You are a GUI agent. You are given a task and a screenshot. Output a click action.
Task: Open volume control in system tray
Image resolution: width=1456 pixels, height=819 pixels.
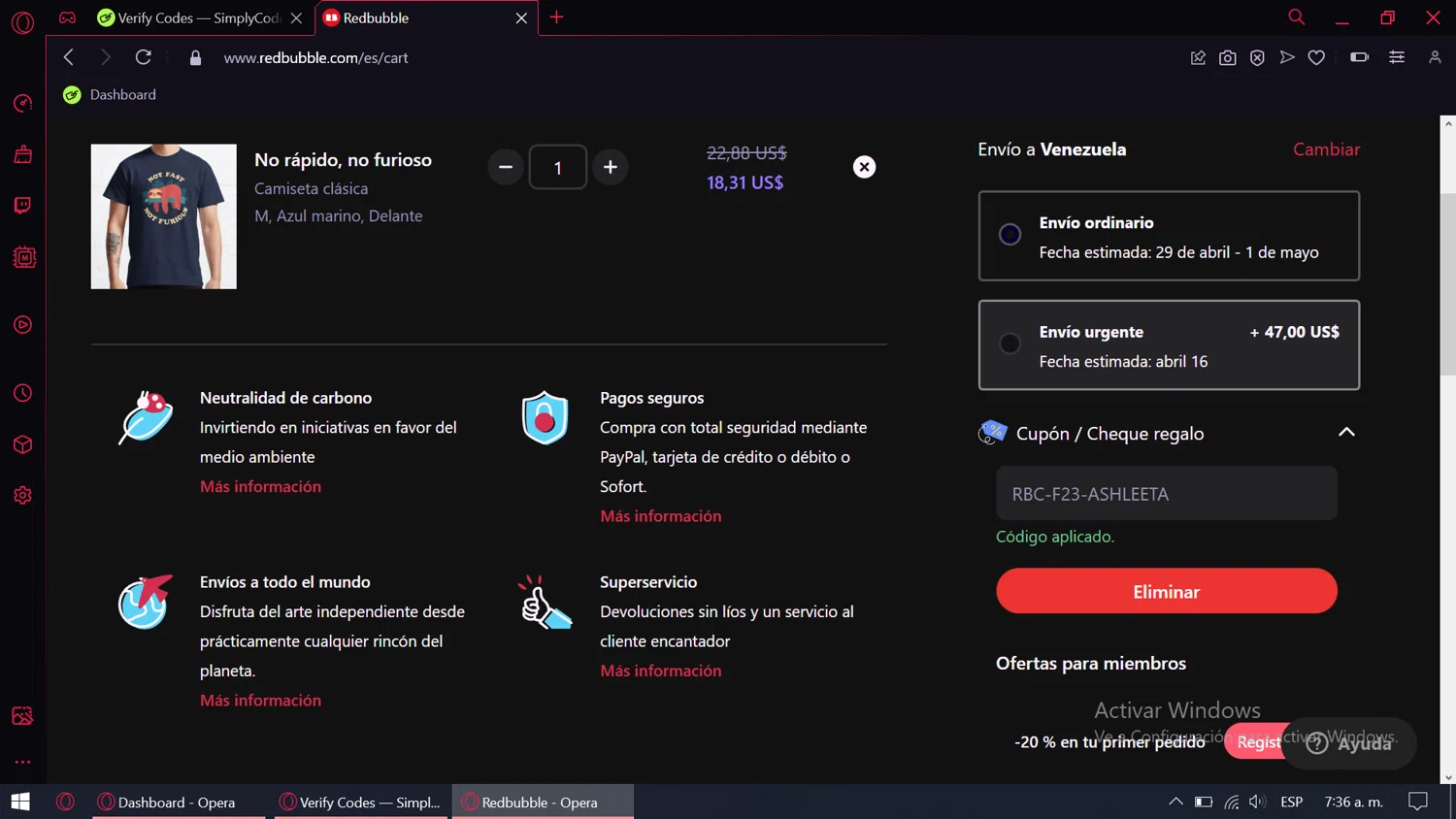pyautogui.click(x=1258, y=802)
